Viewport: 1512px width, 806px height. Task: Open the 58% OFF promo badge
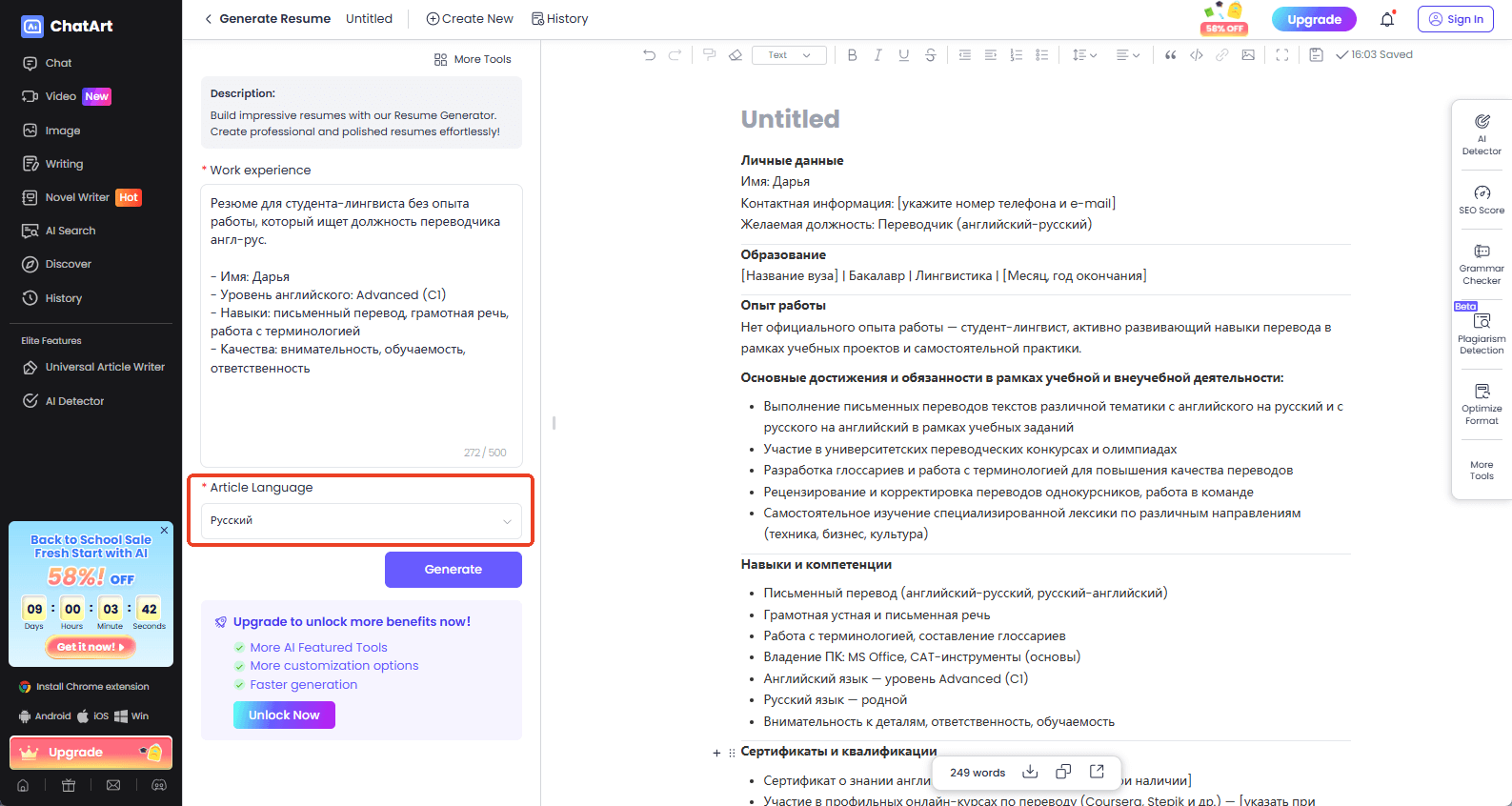(1224, 18)
